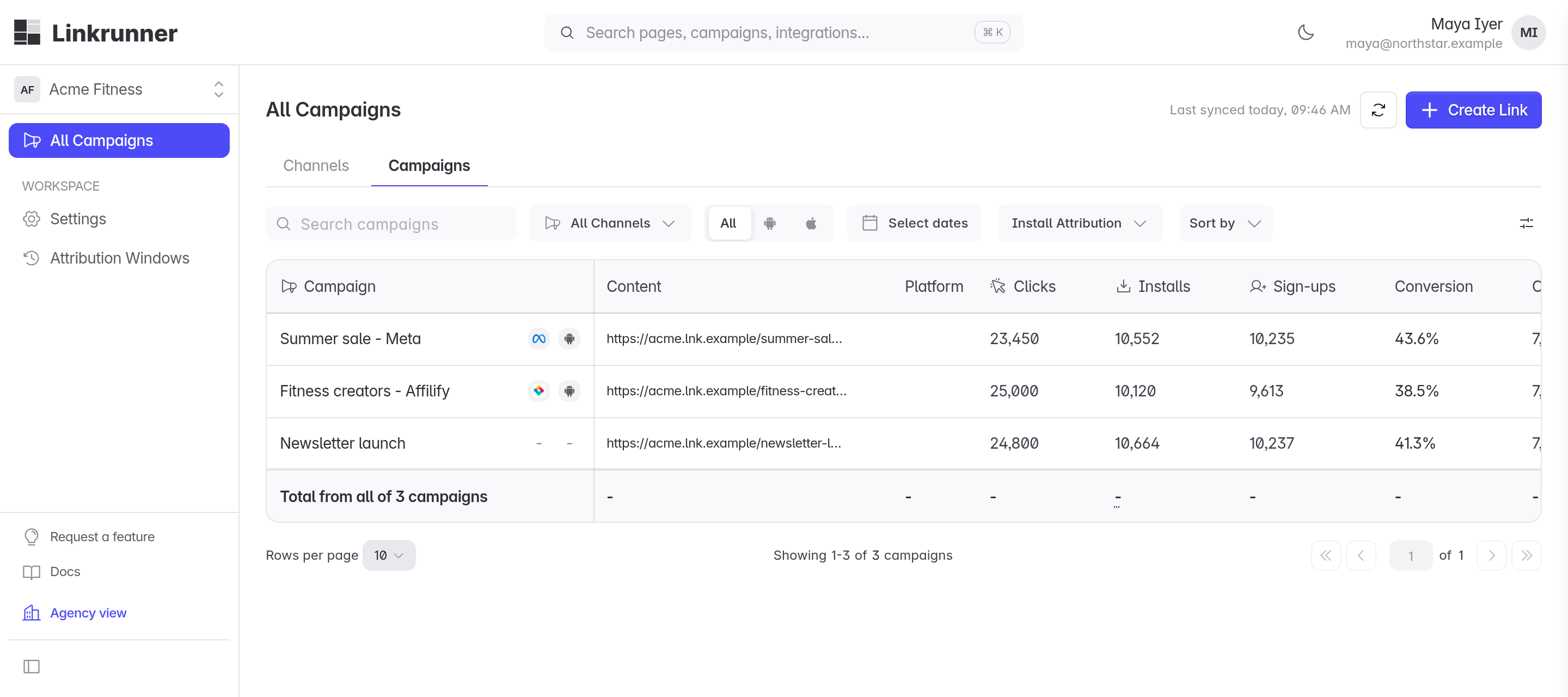Click the ⌘K shortcut badge
1568x697 pixels.
[x=992, y=32]
